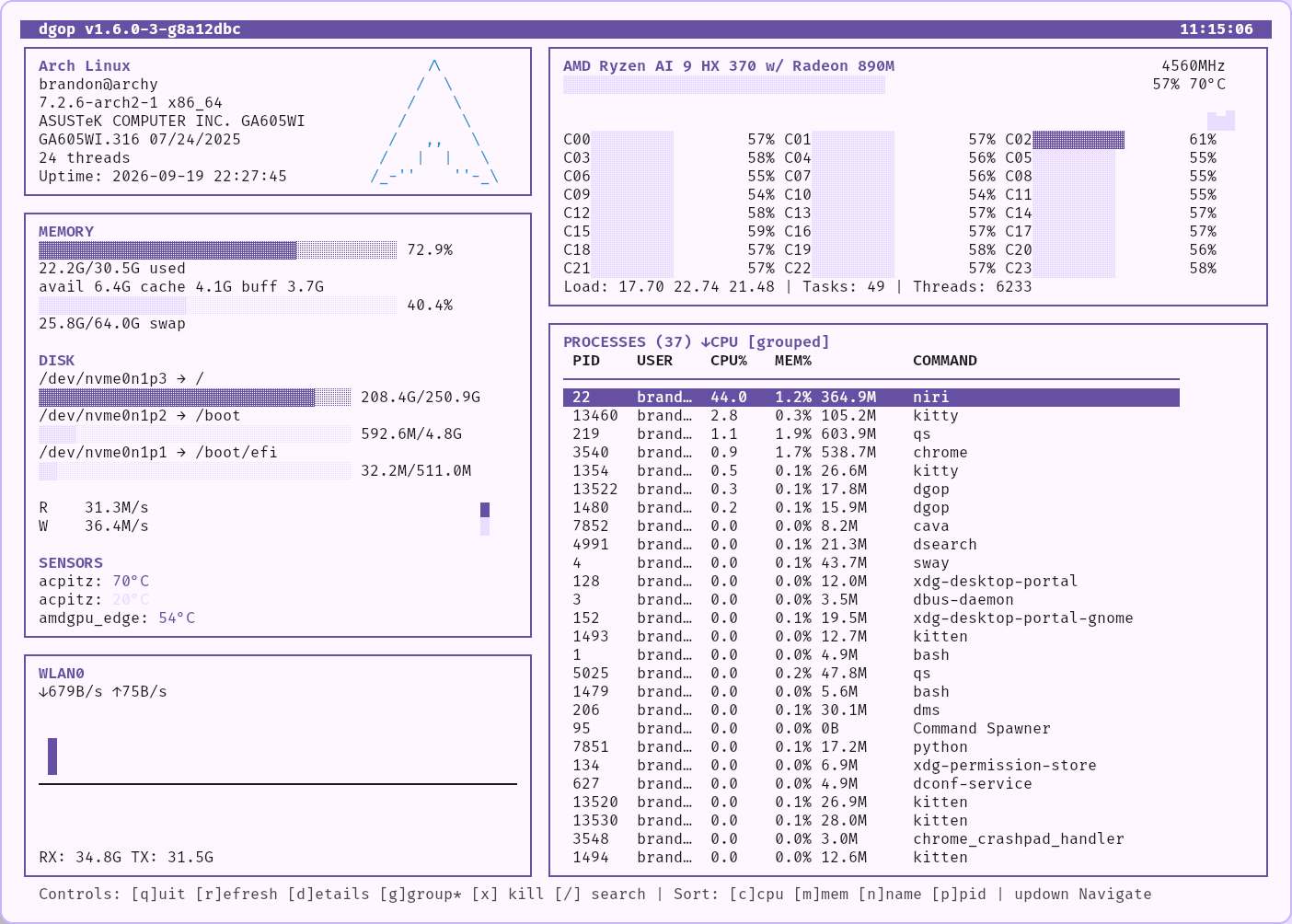The width and height of the screenshot is (1292, 924).
Task: Toggle the [g]group* control
Action: pyautogui.click(x=421, y=895)
